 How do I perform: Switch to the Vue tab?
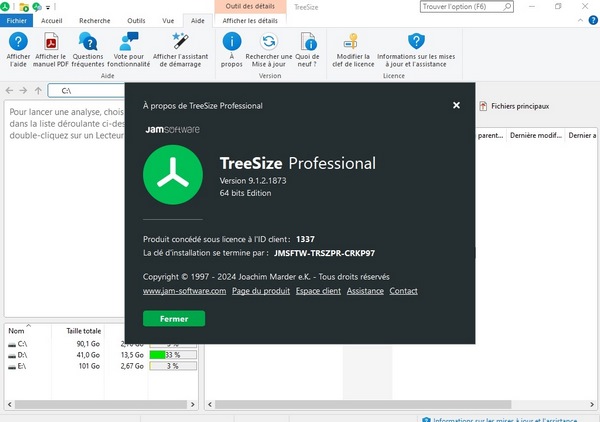click(168, 21)
